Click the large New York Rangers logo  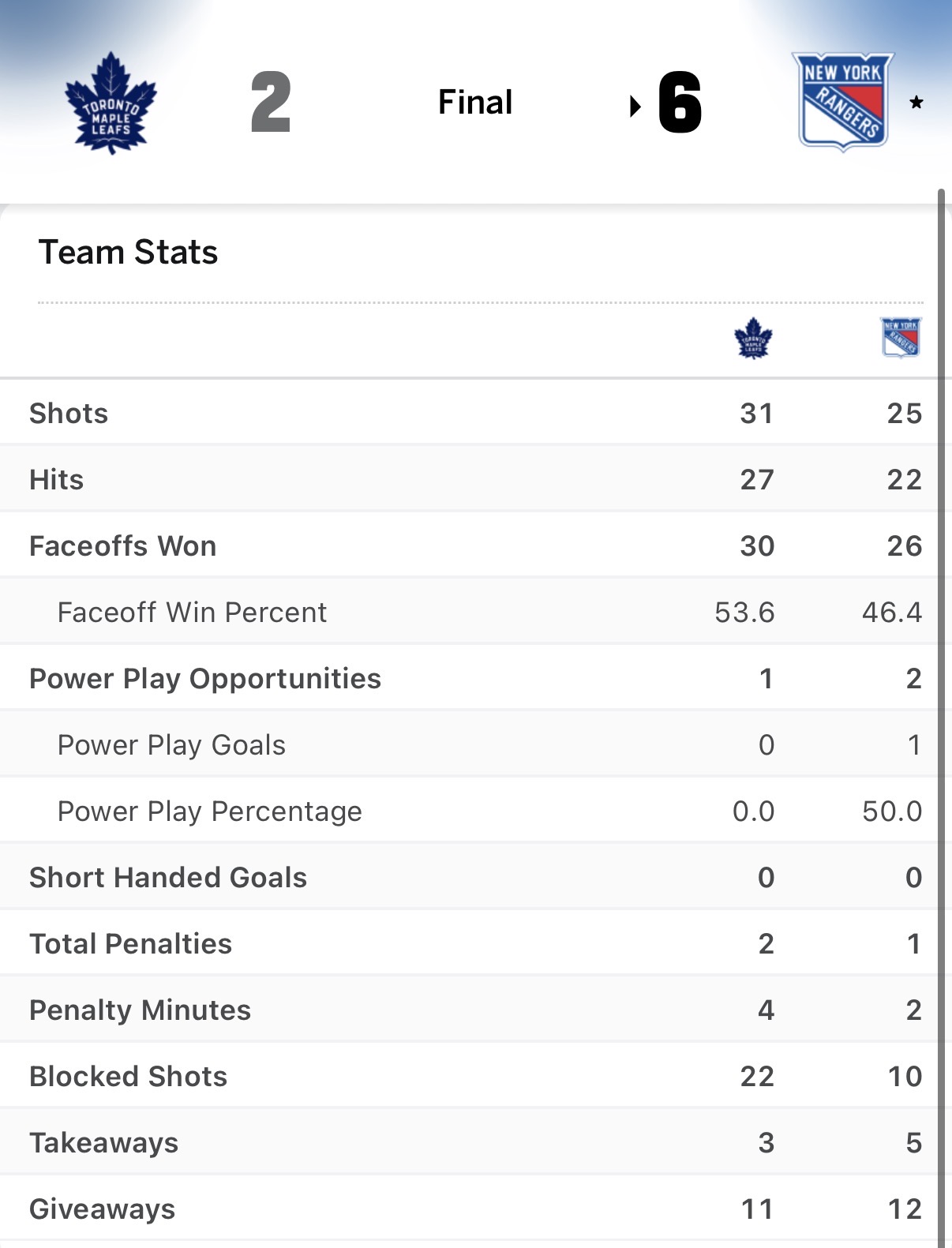coord(843,101)
